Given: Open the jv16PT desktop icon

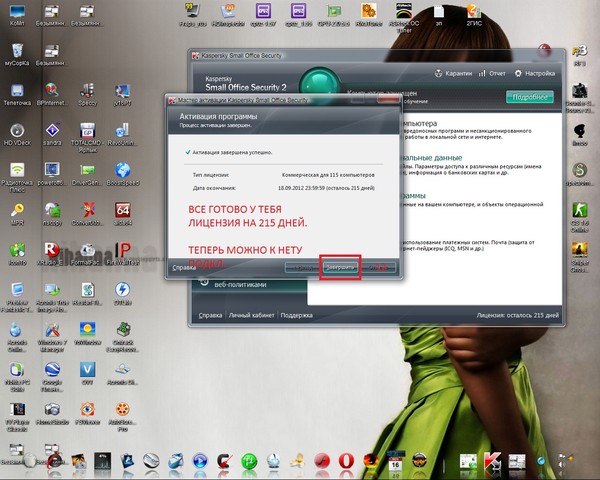Looking at the screenshot, I should (123, 95).
